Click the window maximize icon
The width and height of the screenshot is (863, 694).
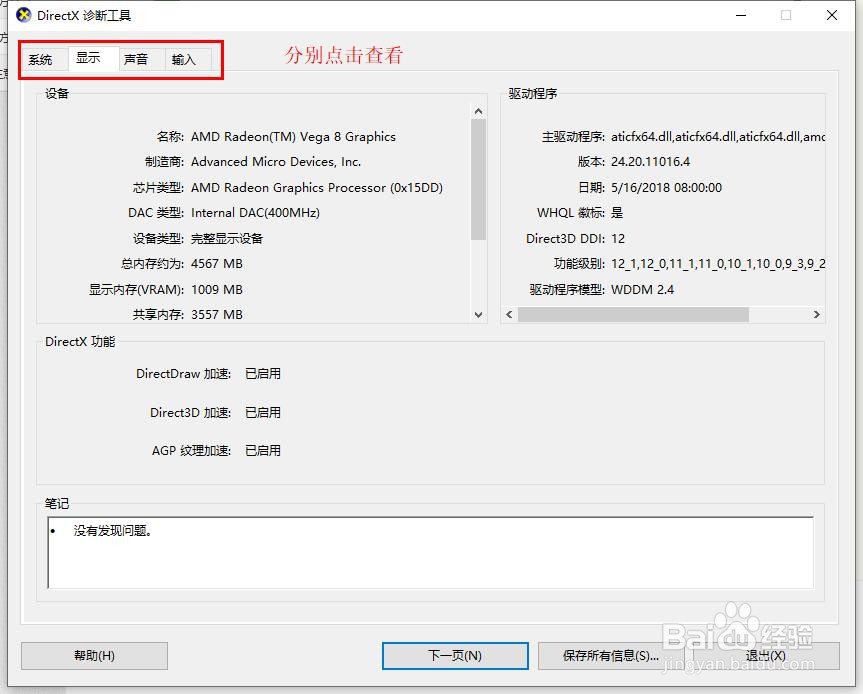click(x=784, y=16)
